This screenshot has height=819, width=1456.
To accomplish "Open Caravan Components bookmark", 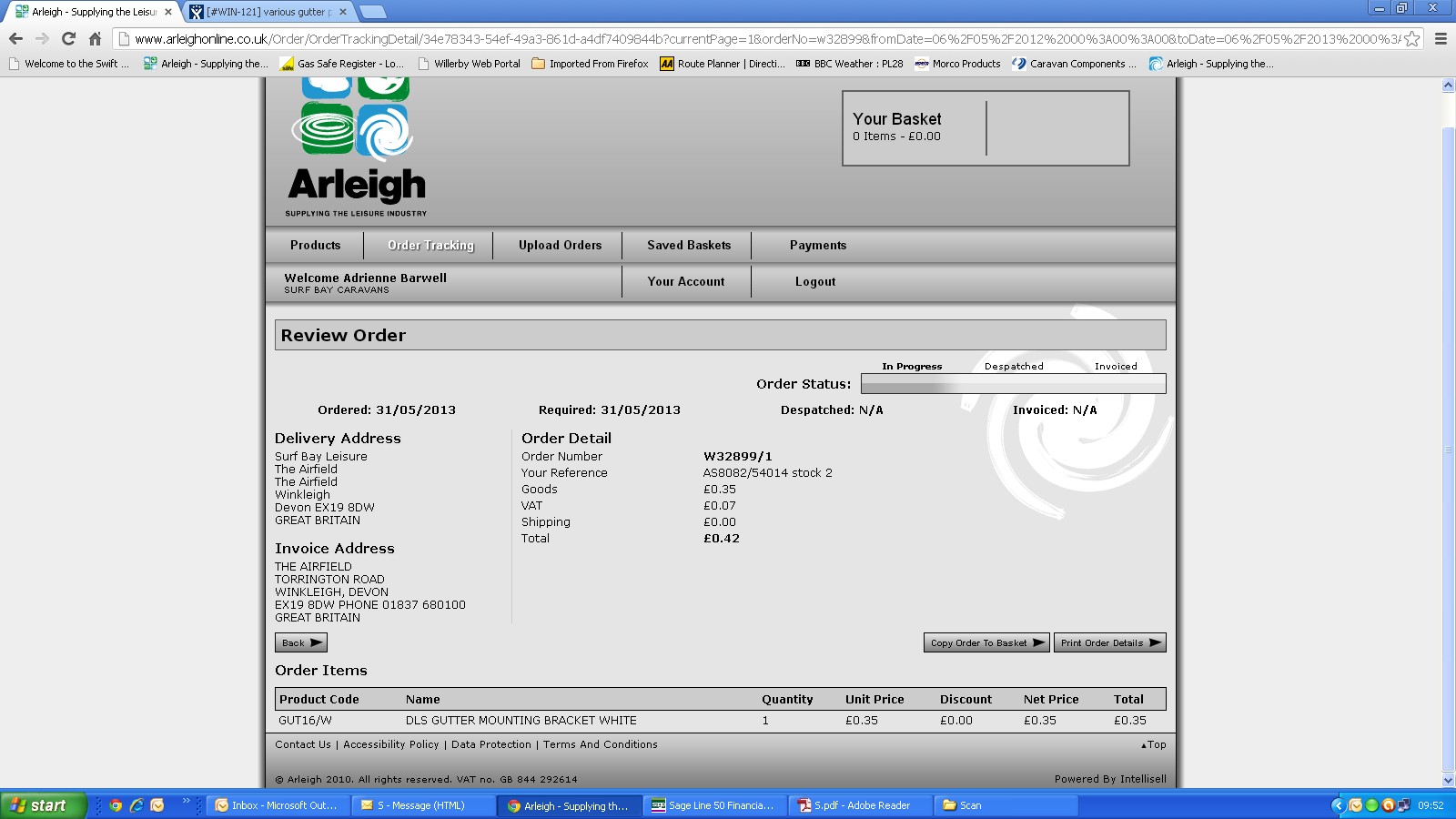I will [x=1074, y=64].
